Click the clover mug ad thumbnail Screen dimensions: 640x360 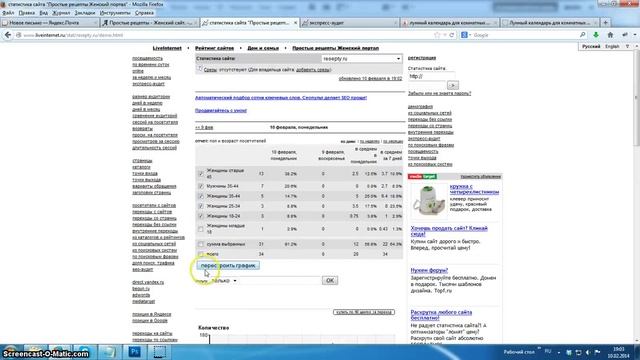(429, 200)
